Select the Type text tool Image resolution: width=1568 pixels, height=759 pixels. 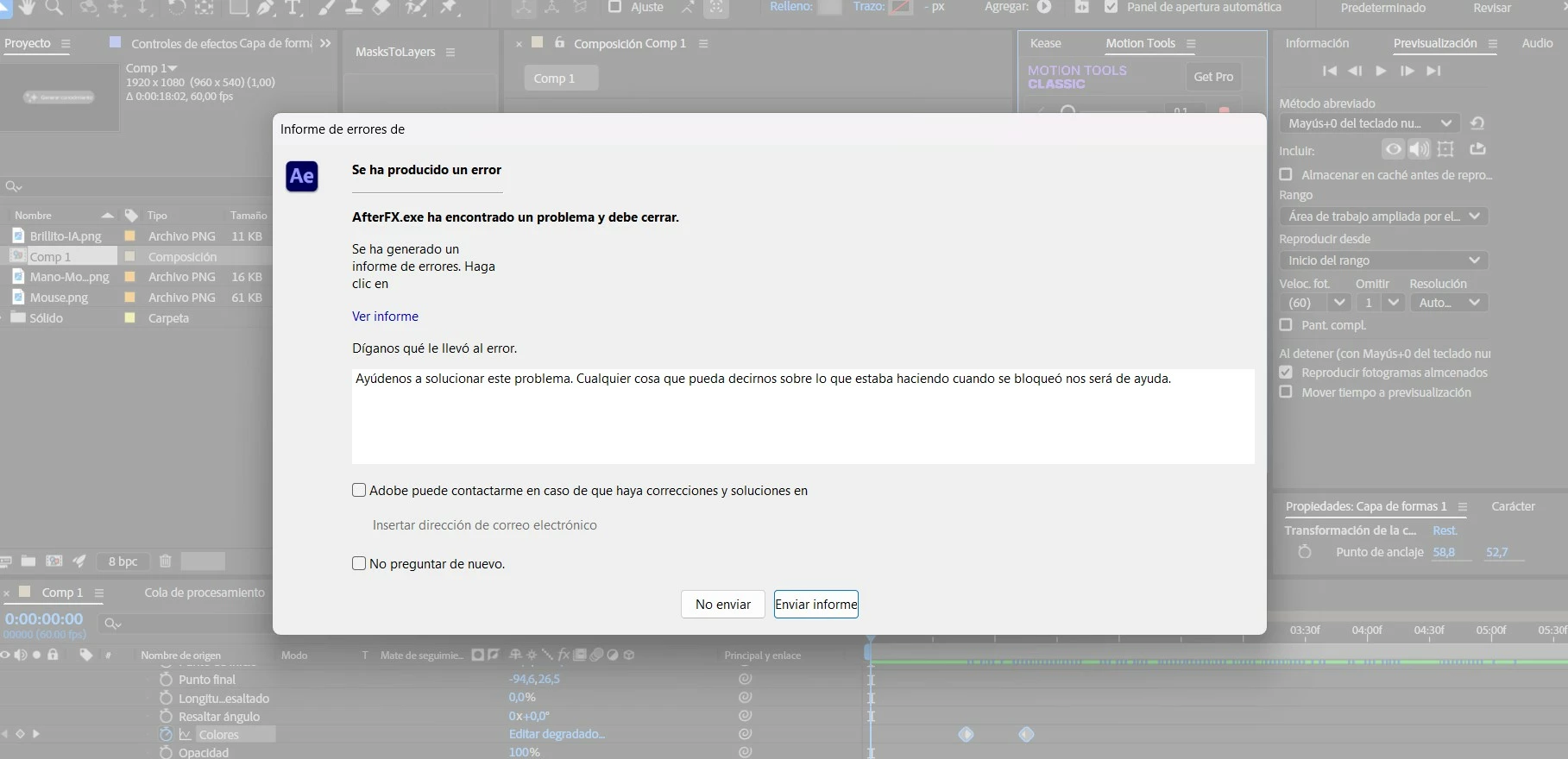(293, 7)
